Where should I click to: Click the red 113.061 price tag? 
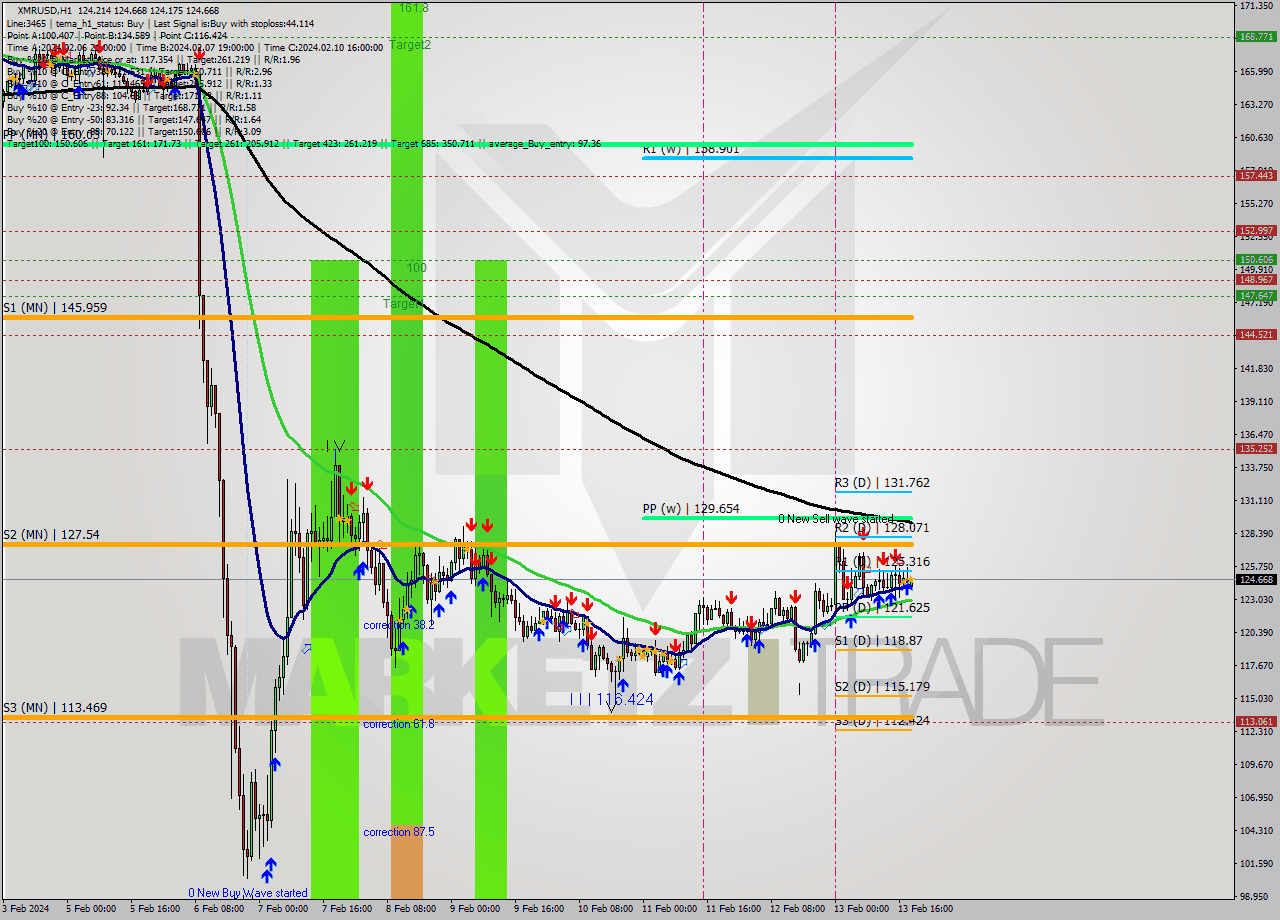(x=1256, y=721)
